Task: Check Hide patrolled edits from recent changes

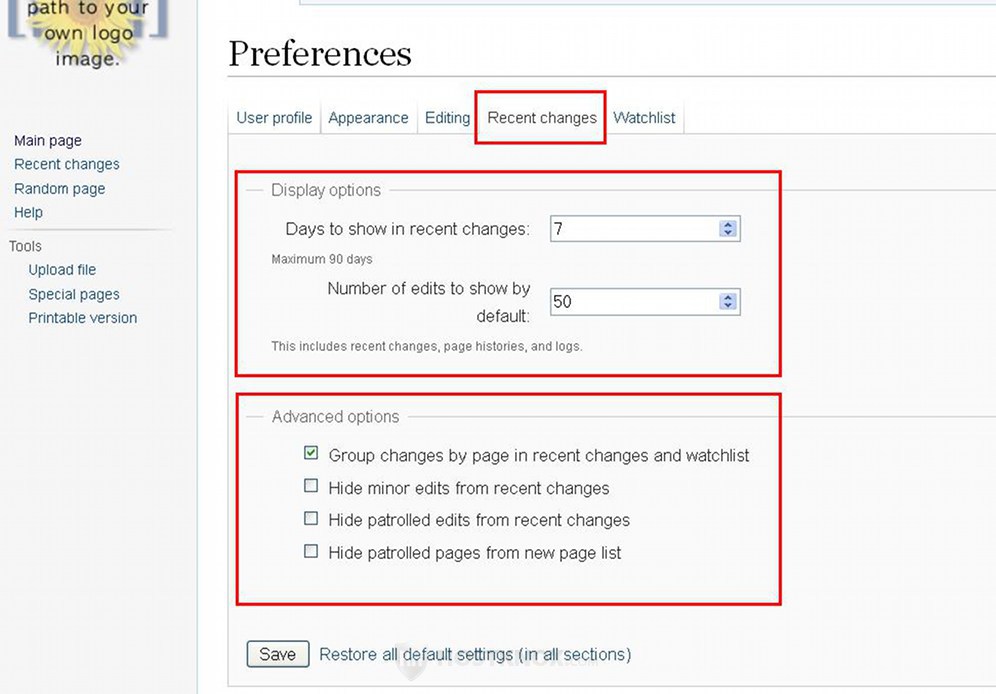Action: click(311, 518)
